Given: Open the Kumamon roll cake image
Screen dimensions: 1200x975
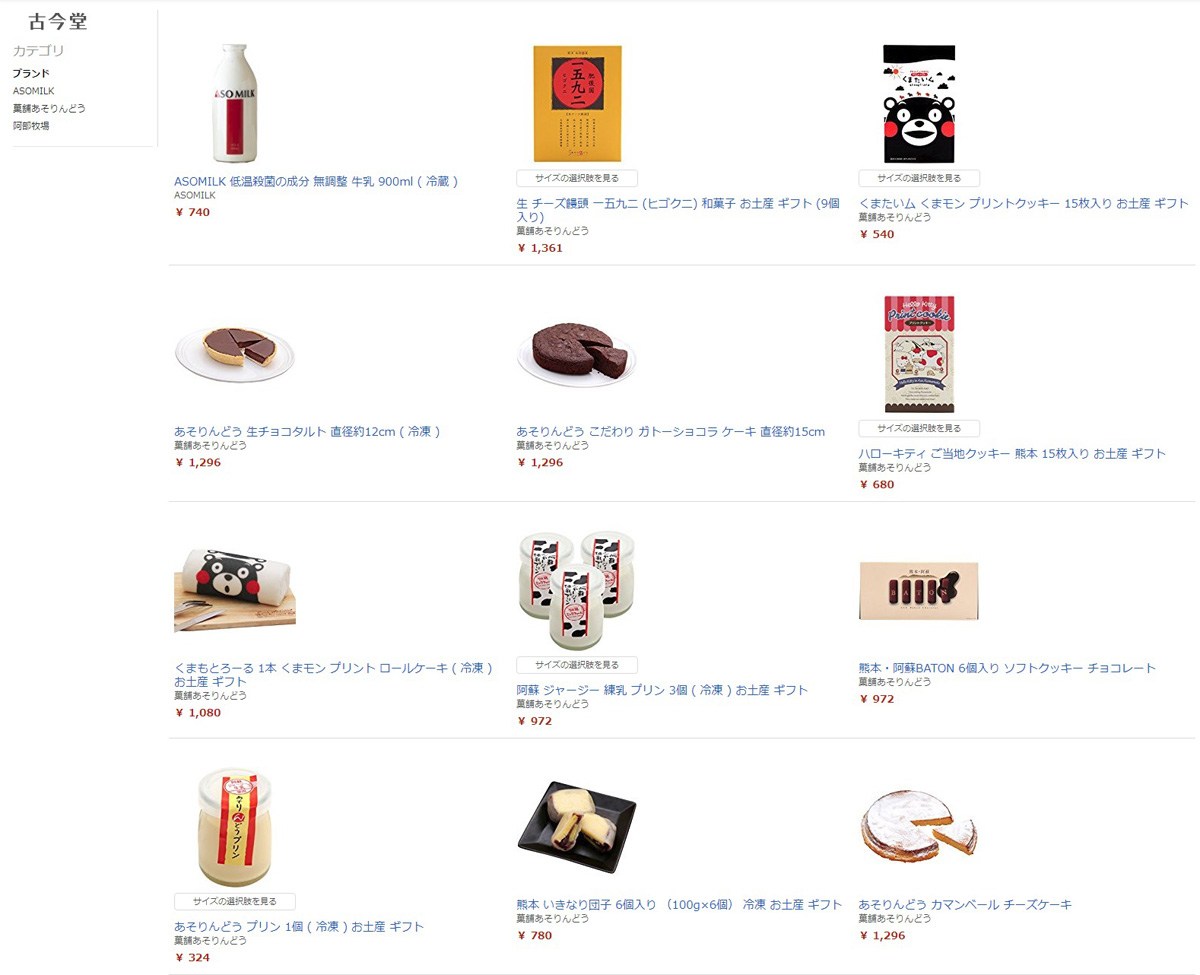Looking at the screenshot, I should pyautogui.click(x=235, y=591).
